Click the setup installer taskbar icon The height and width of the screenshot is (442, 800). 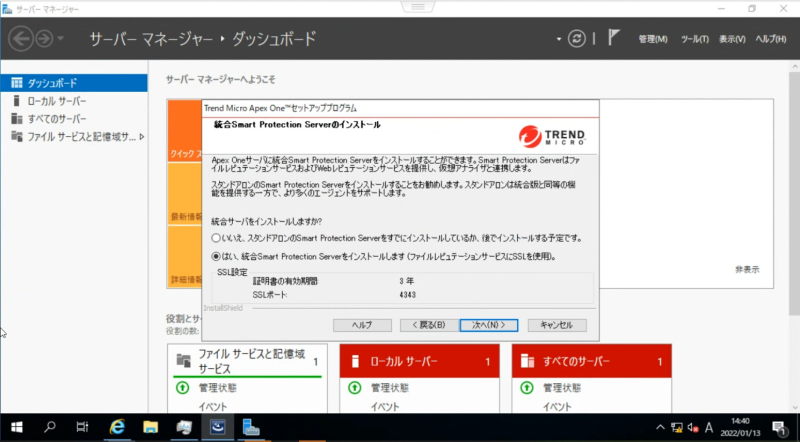[218, 427]
